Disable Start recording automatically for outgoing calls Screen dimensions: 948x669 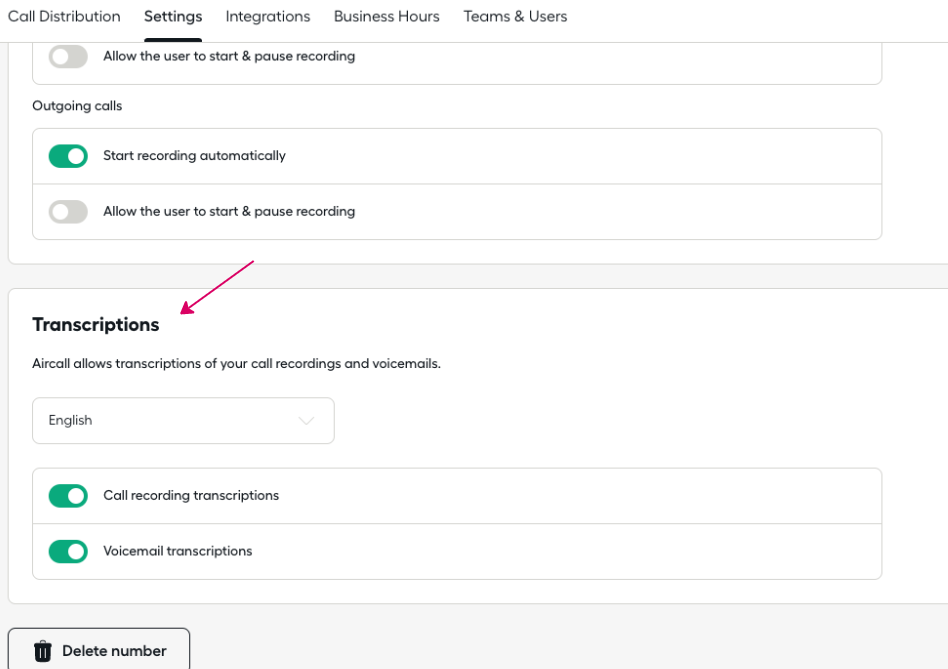click(x=68, y=156)
